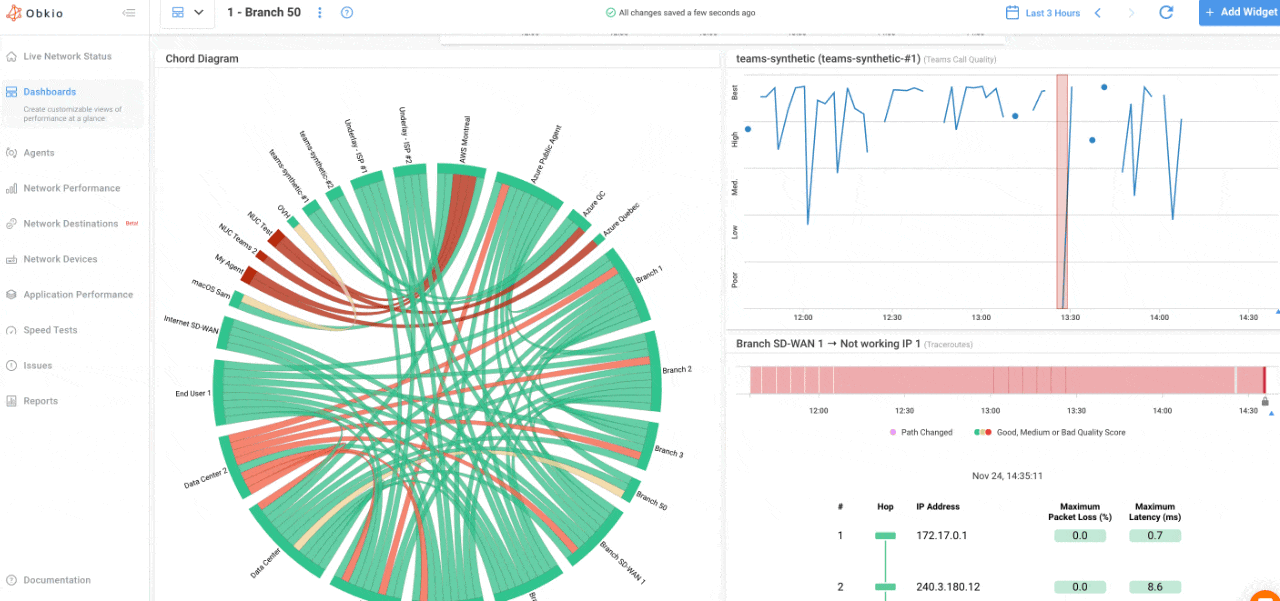The image size is (1280, 601).
Task: Open the help icon next to Branch 50
Action: [346, 12]
